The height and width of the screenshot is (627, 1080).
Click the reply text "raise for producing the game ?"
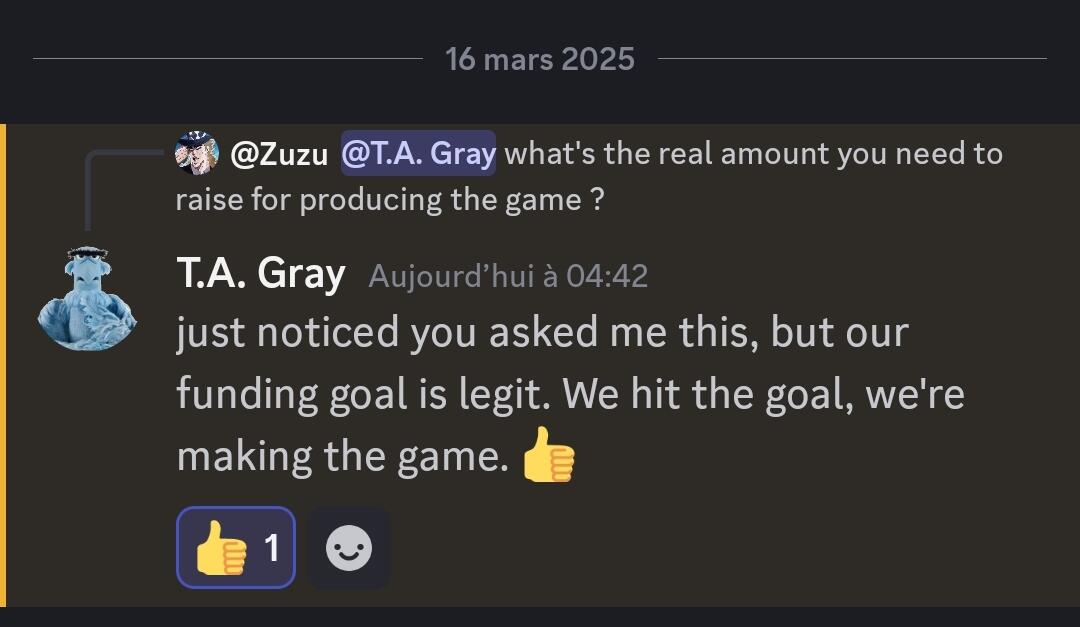click(x=390, y=200)
